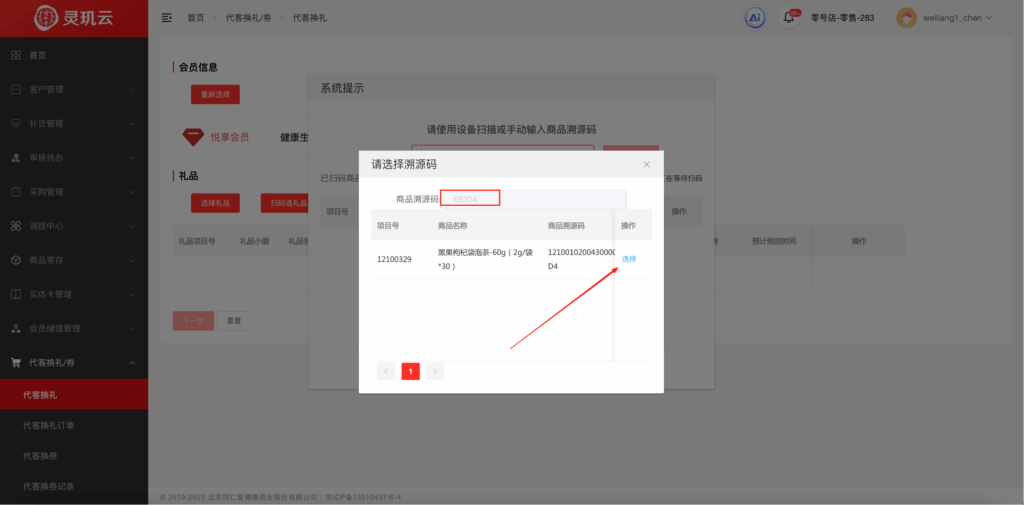
Task: Go to the previous page in pagination
Action: click(x=386, y=371)
